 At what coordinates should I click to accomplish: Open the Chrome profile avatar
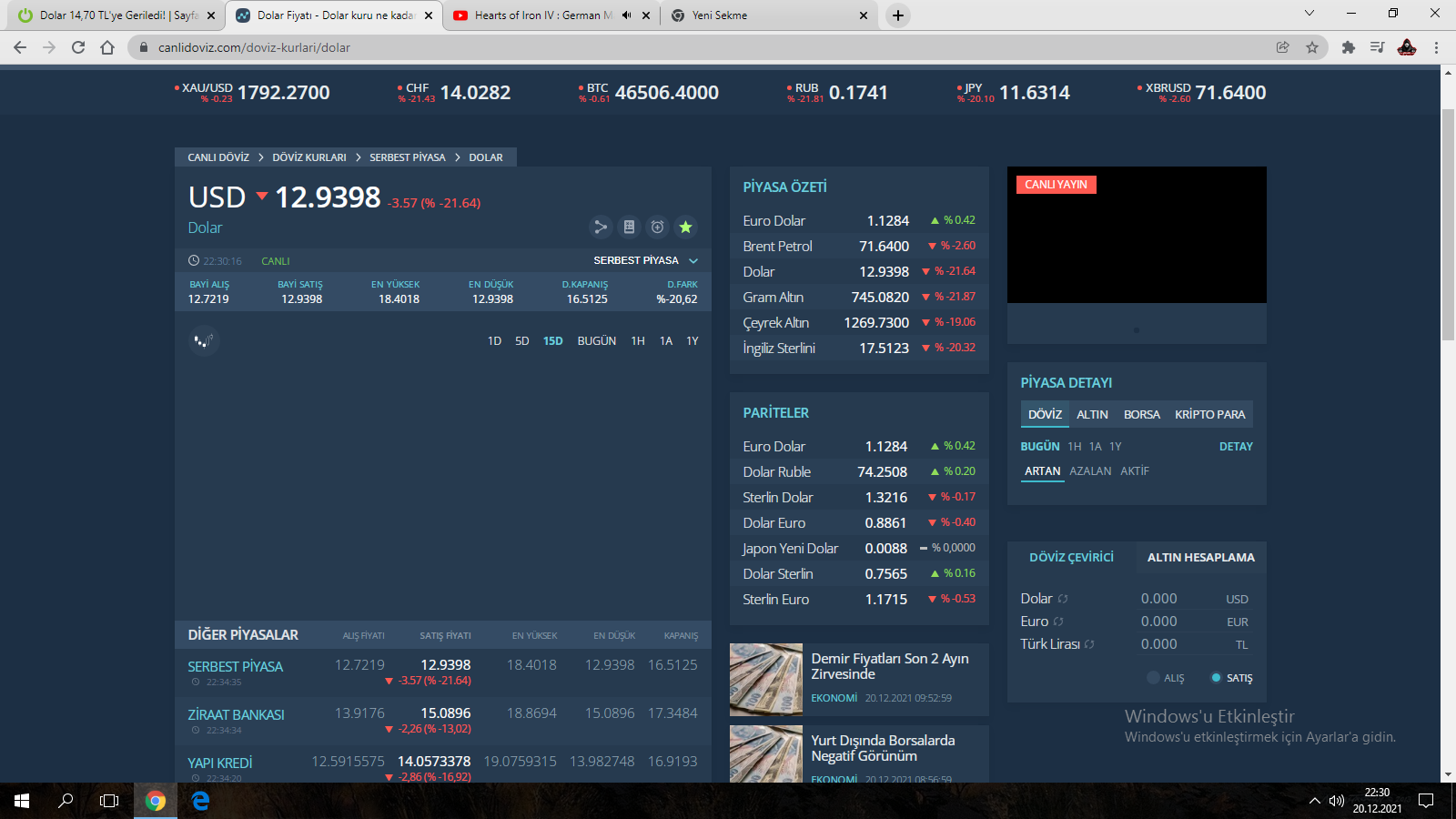click(x=1407, y=47)
